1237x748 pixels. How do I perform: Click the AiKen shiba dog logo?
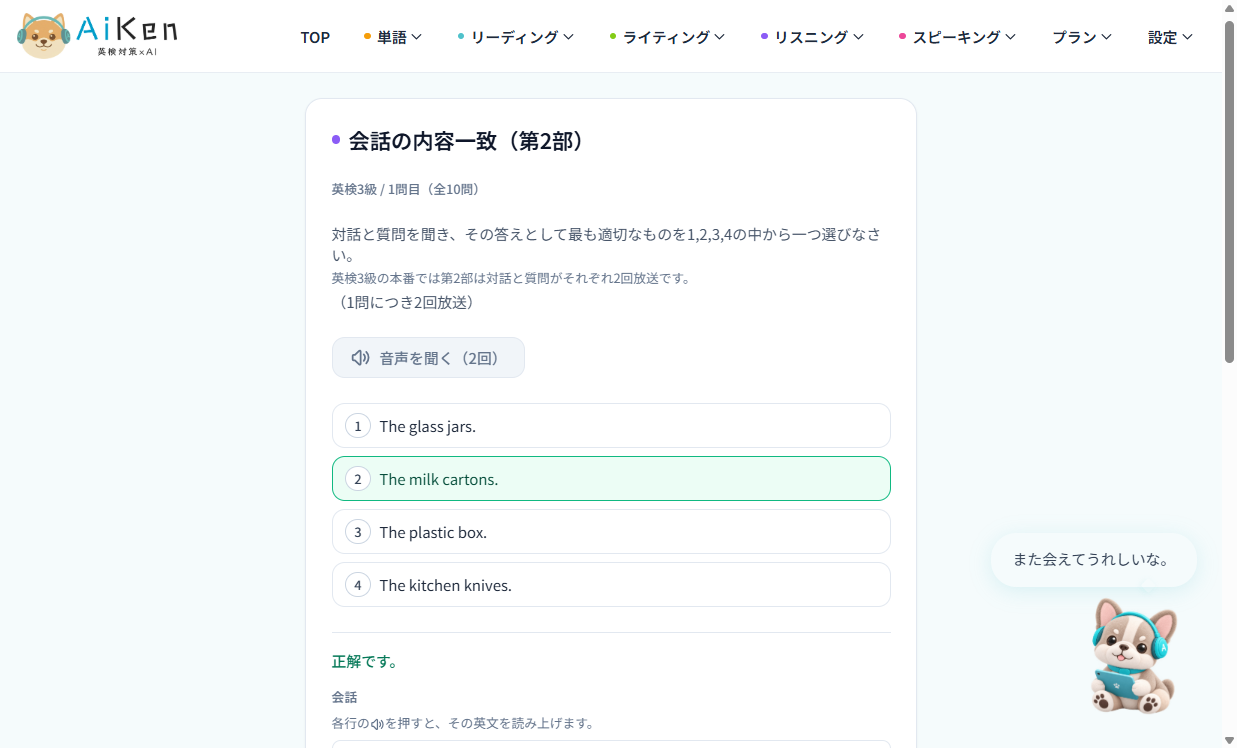[x=97, y=36]
